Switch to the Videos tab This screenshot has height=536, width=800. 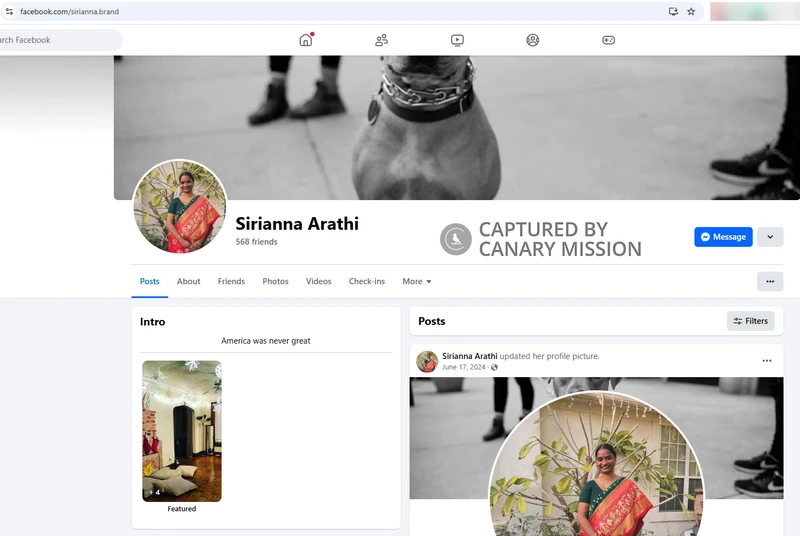pyautogui.click(x=318, y=282)
